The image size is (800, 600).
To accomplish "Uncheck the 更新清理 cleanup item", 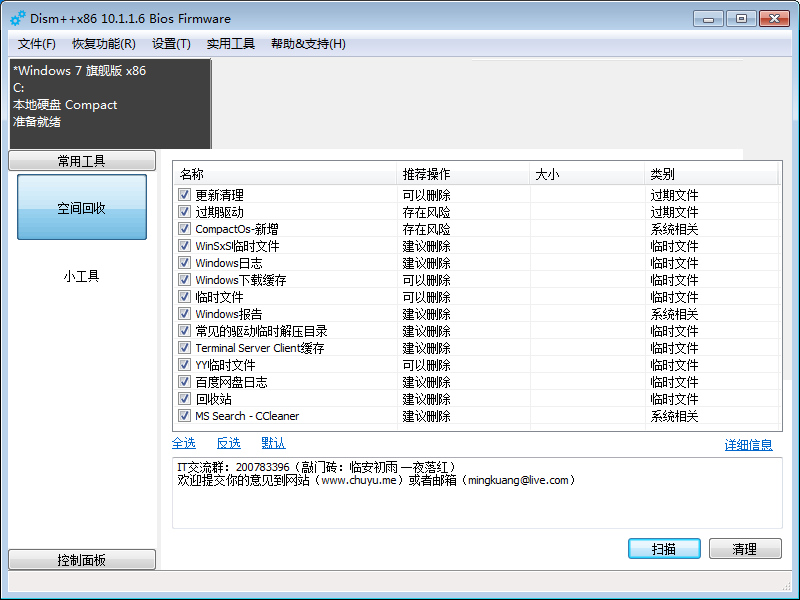I will point(184,195).
